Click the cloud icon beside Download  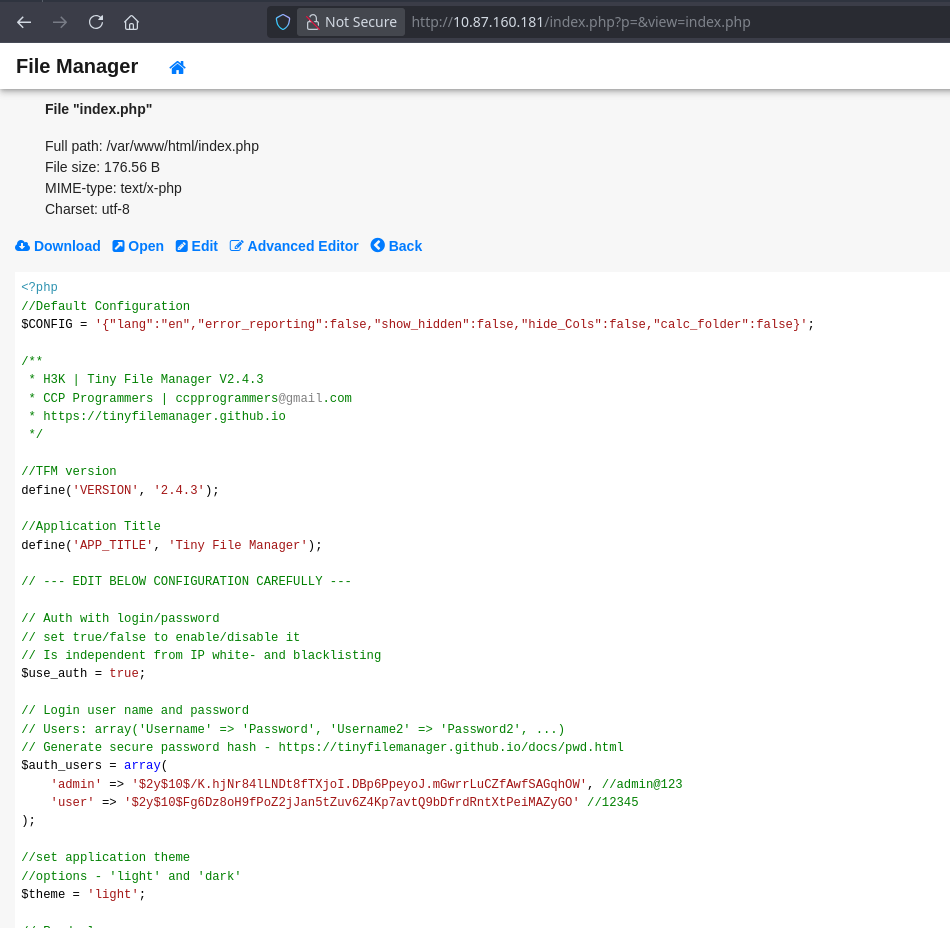(22, 246)
